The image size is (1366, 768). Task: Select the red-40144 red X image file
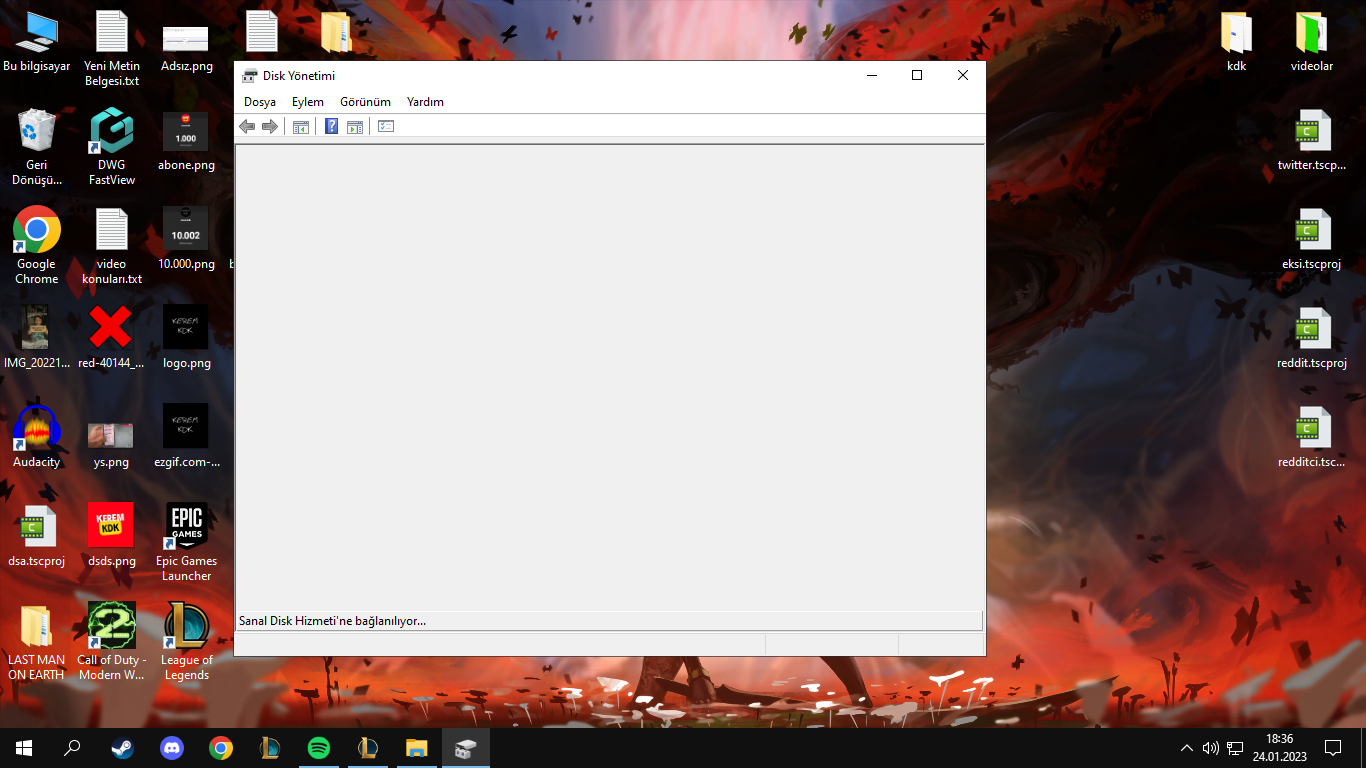[x=112, y=339]
